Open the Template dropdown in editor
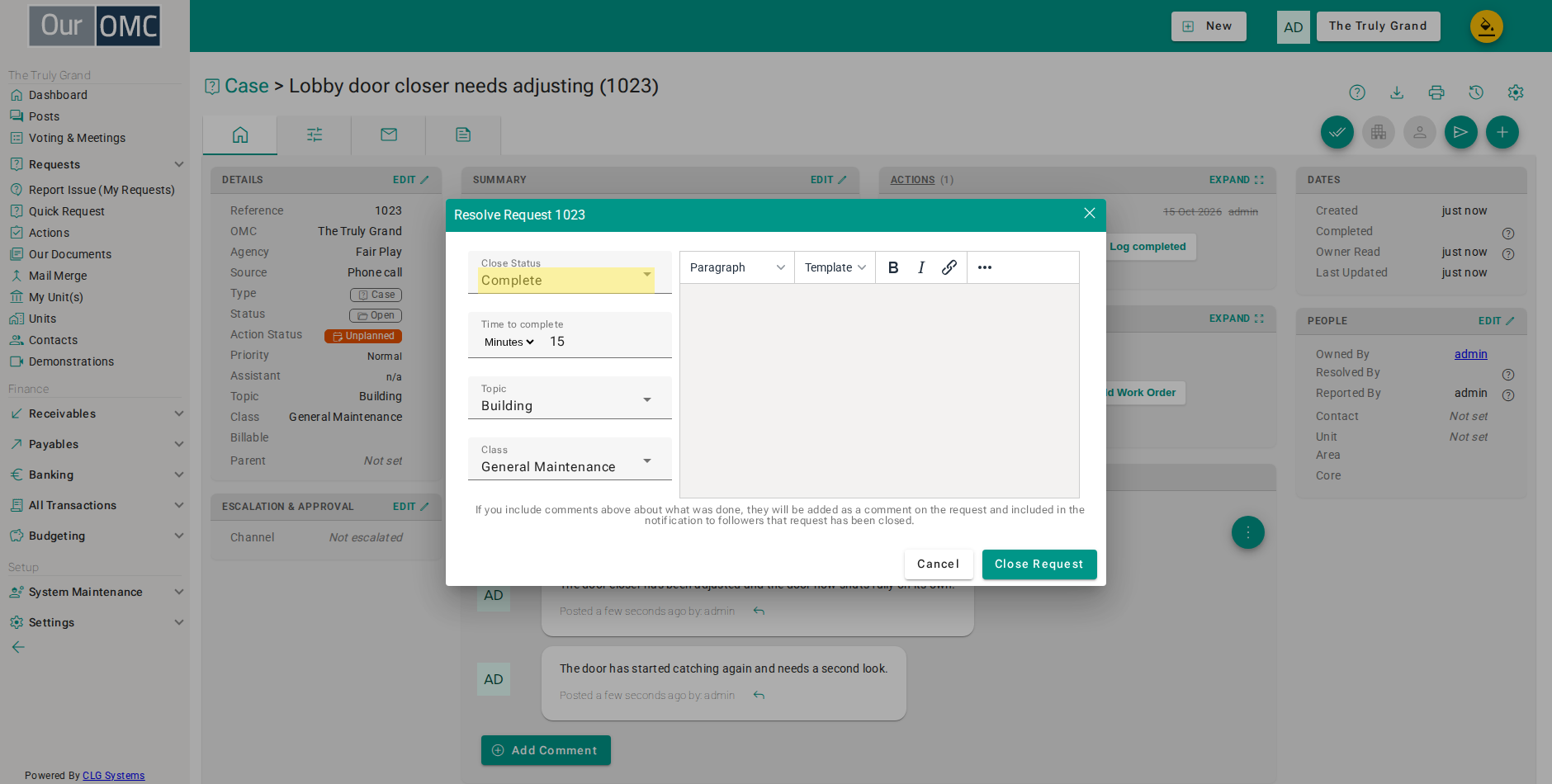This screenshot has height=784, width=1552. [835, 267]
